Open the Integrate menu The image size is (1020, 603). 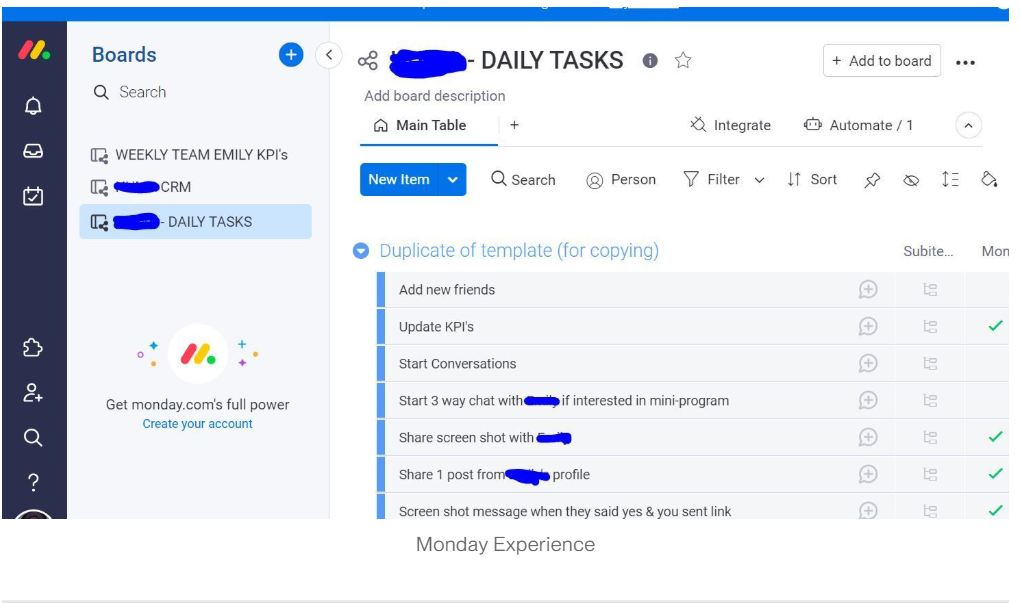pyautogui.click(x=731, y=125)
